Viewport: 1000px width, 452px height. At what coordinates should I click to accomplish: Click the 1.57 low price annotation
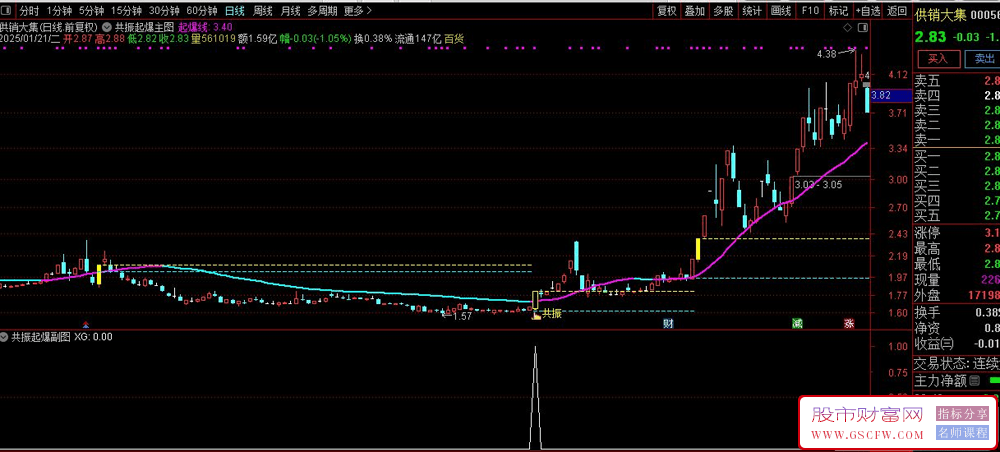pyautogui.click(x=460, y=316)
